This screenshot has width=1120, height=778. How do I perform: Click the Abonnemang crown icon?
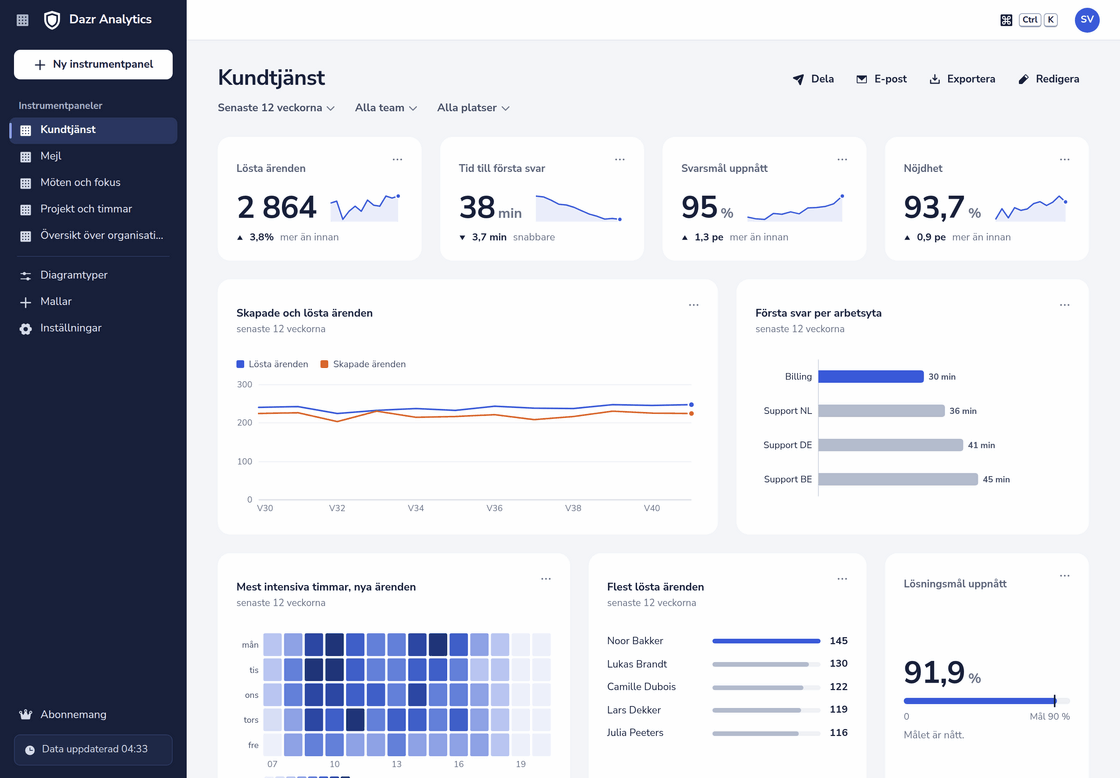[x=26, y=714]
